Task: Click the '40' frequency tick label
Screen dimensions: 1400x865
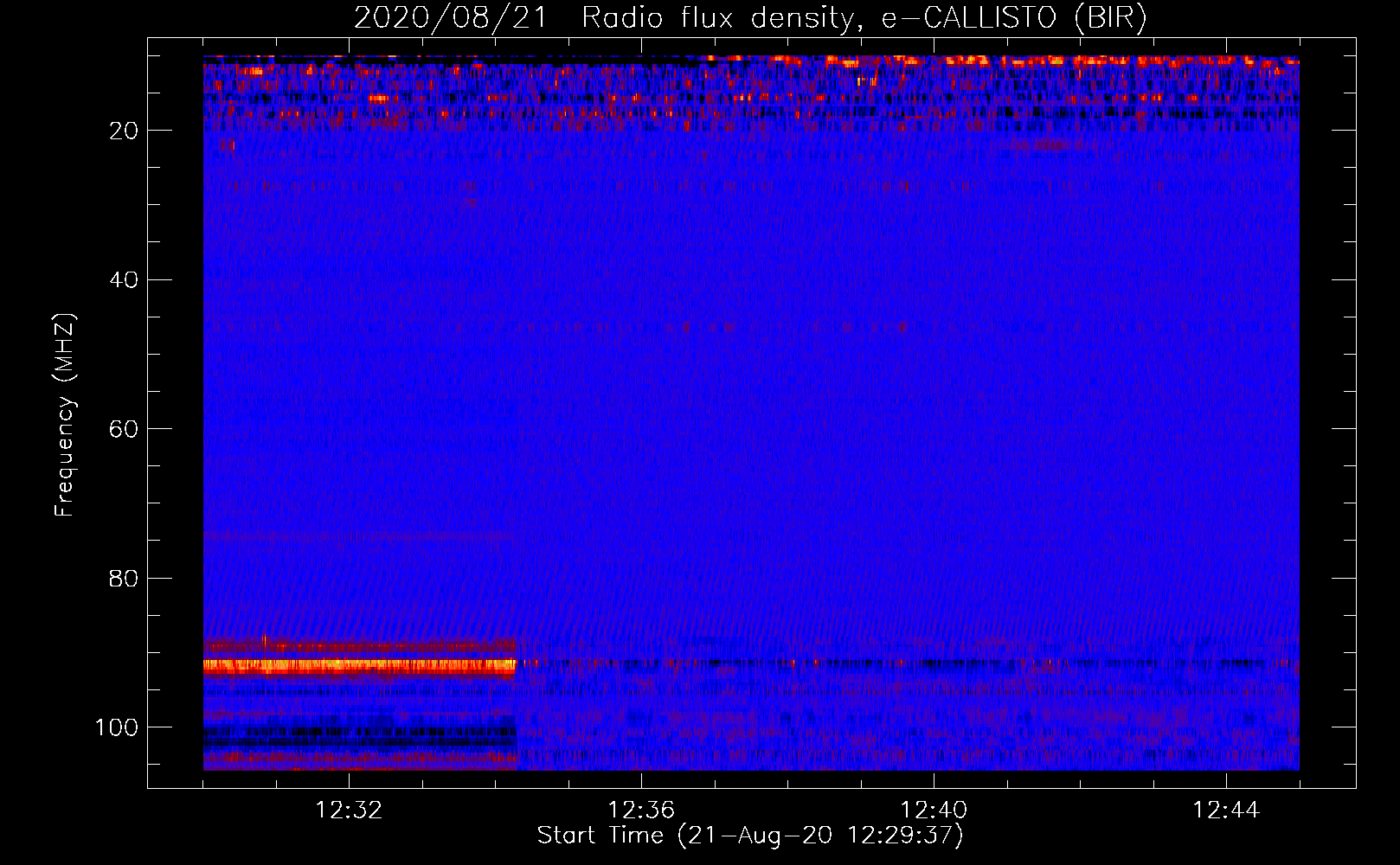Action: [x=124, y=280]
